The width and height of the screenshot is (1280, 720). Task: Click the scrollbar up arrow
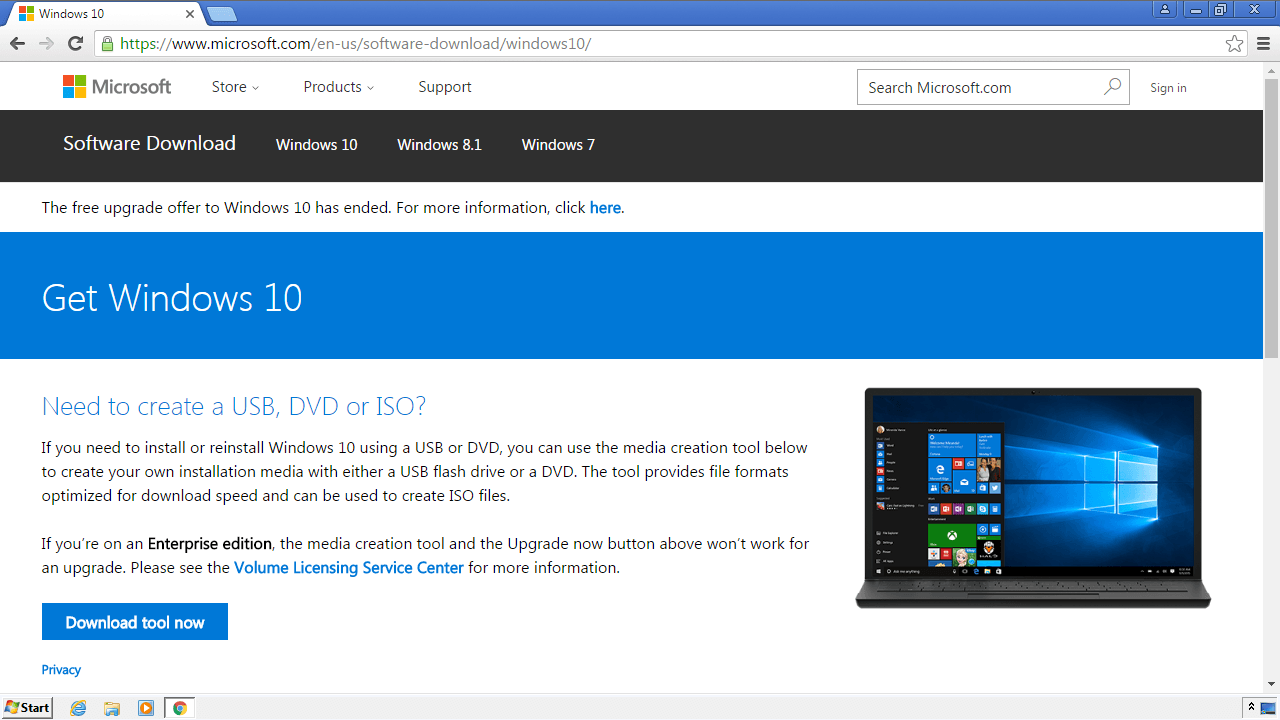tap(1271, 69)
